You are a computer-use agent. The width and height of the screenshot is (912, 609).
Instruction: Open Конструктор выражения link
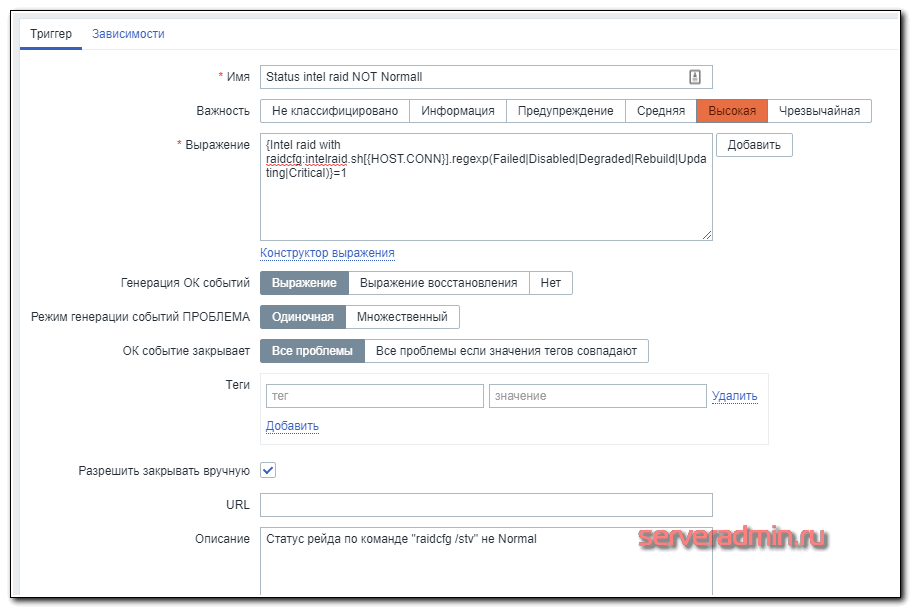(x=327, y=253)
